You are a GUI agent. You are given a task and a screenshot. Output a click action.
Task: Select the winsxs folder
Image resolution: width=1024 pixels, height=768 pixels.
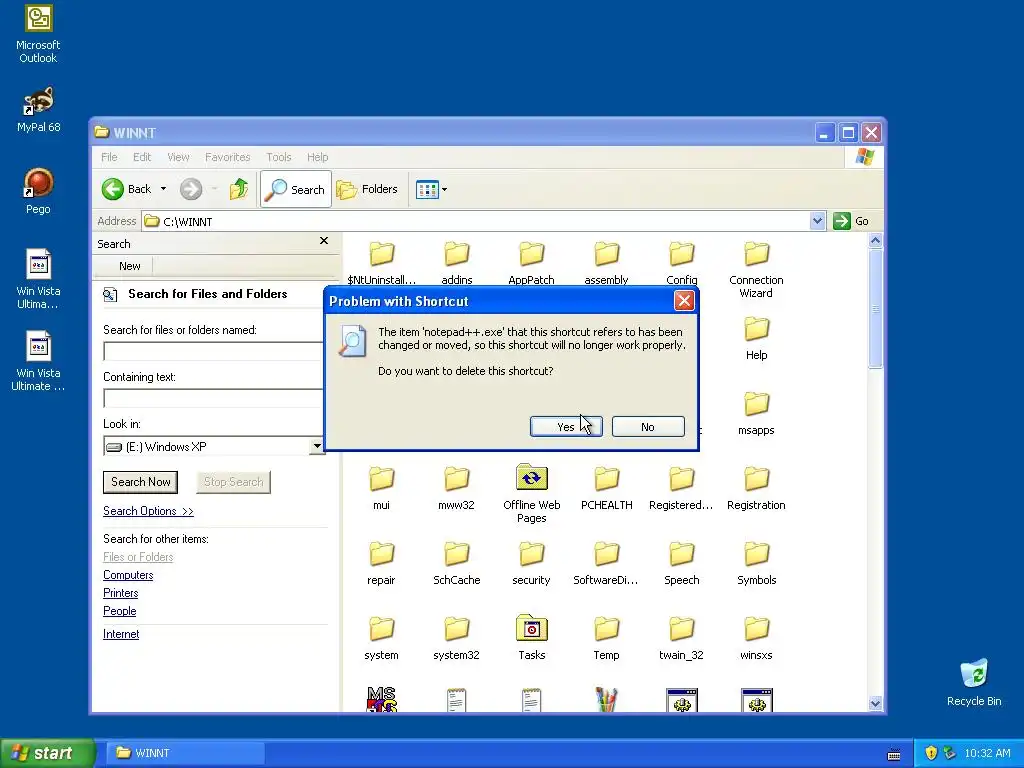(756, 639)
